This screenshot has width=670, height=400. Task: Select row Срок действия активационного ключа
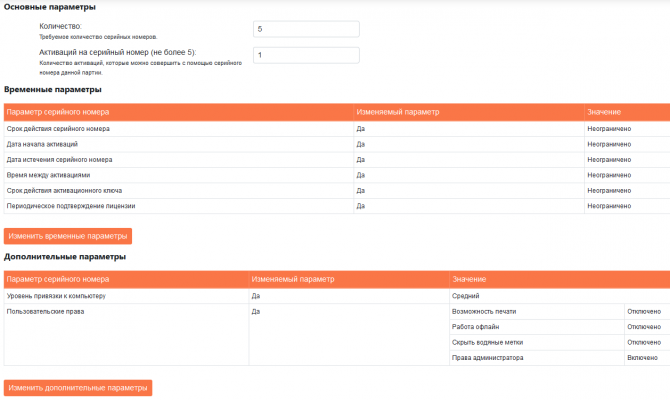click(x=337, y=191)
